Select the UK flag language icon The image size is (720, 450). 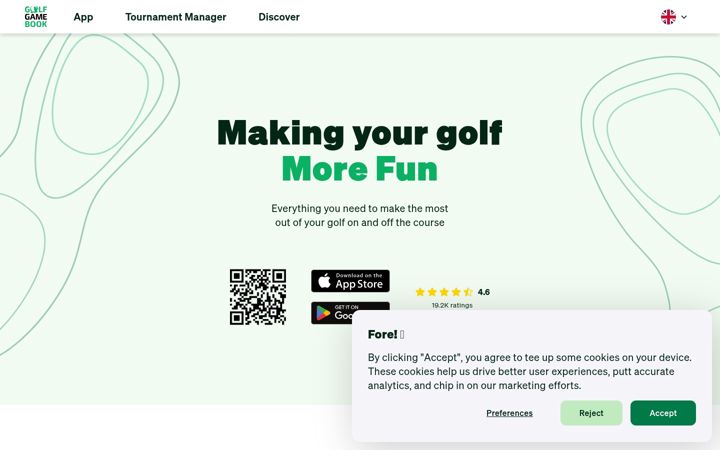(x=668, y=17)
